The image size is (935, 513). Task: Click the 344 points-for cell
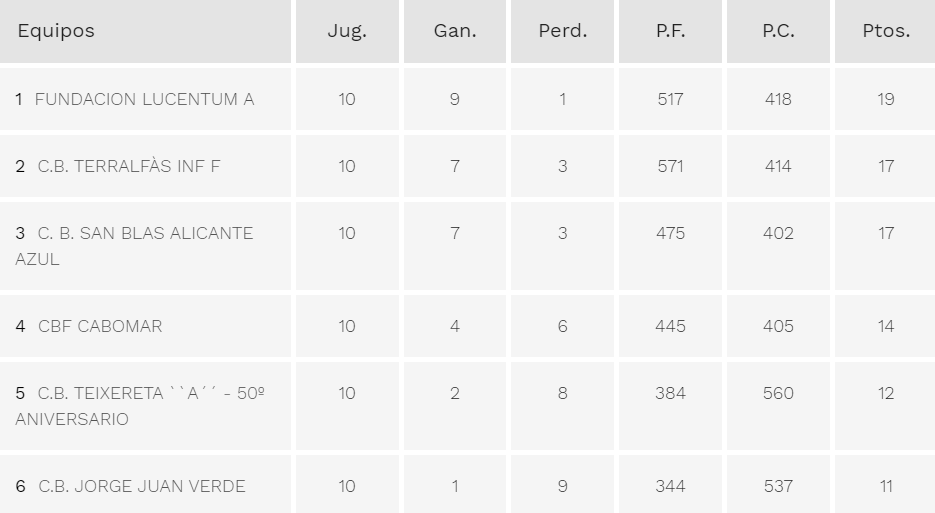point(670,486)
